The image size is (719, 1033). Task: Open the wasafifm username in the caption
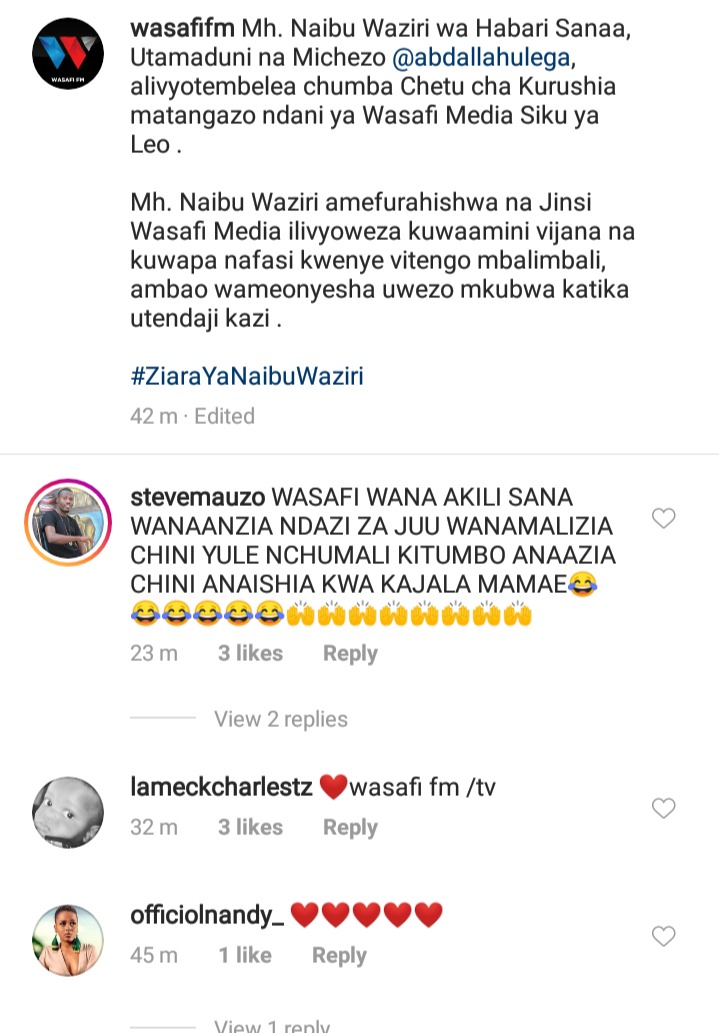183,28
